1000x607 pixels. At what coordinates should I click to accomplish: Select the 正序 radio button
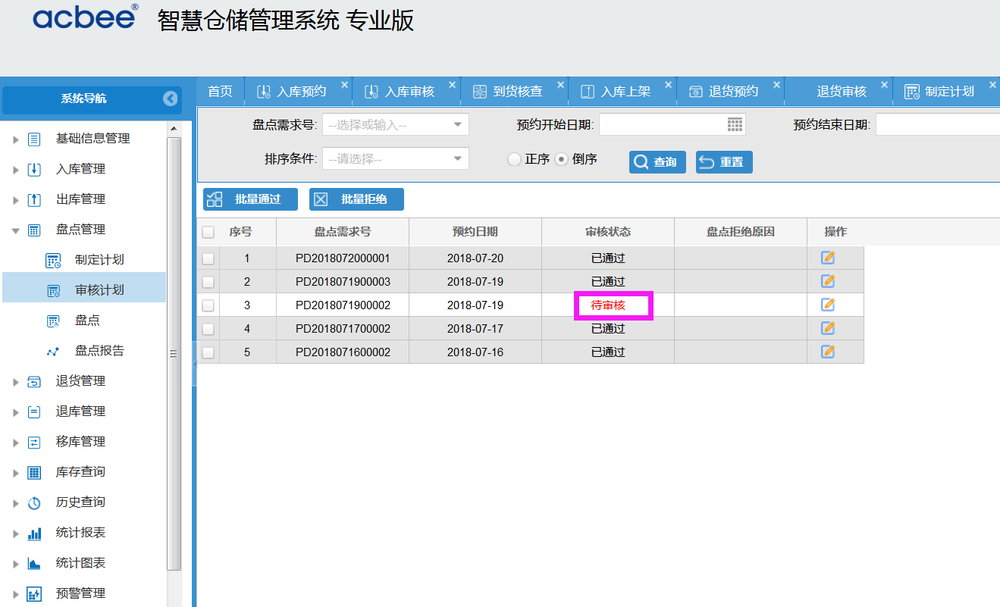[514, 160]
